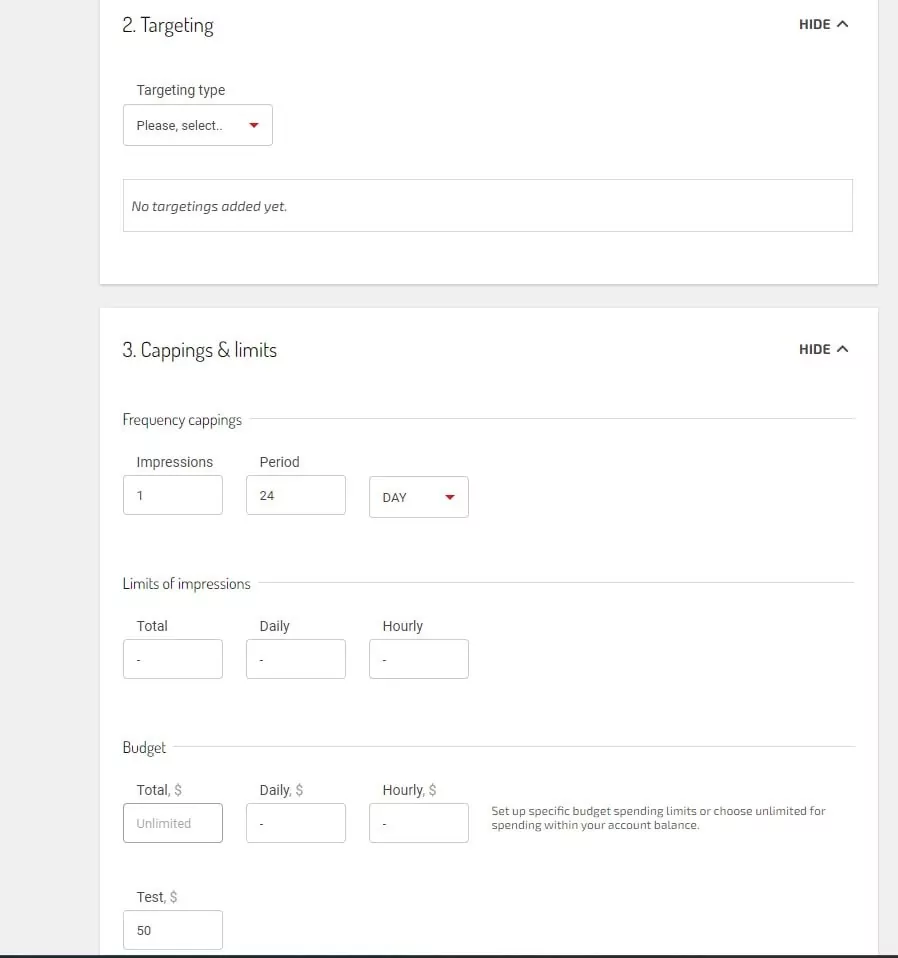This screenshot has height=958, width=898.
Task: Focus the Test budget field showing 50
Action: tap(172, 930)
